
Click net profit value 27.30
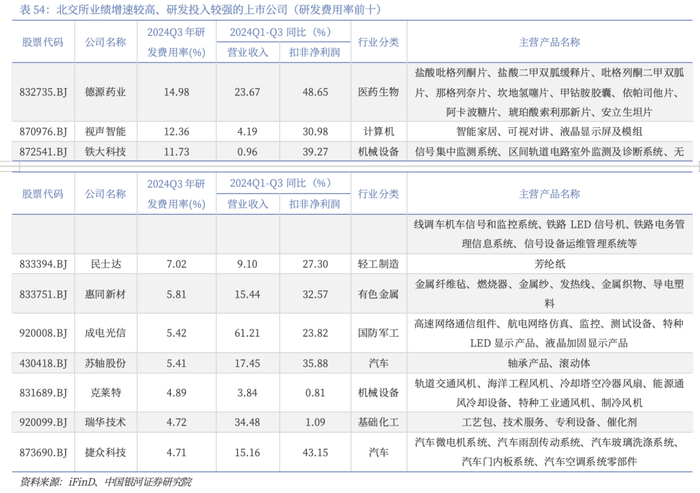click(315, 264)
